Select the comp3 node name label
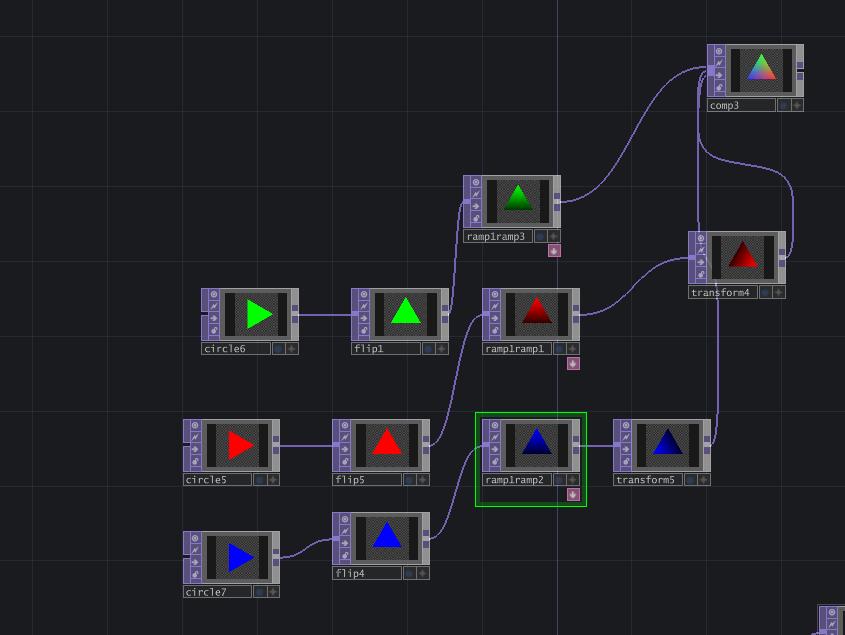Screen dimensions: 845x635 742,106
